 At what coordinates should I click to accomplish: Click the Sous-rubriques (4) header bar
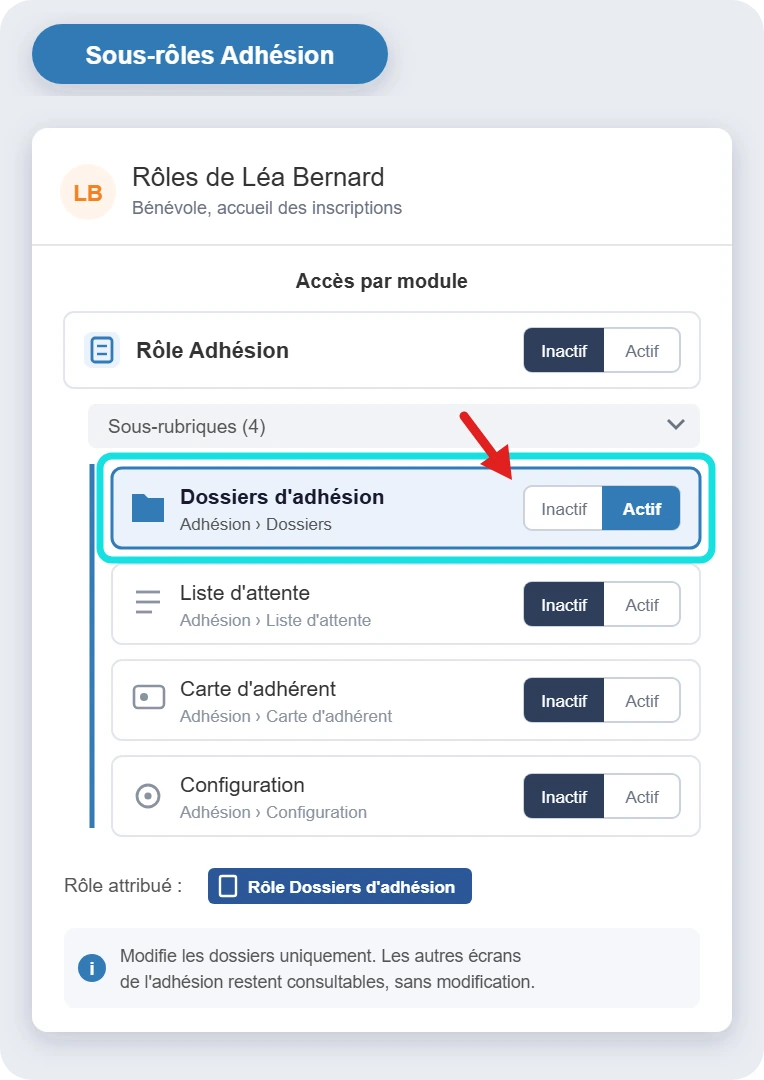(394, 426)
